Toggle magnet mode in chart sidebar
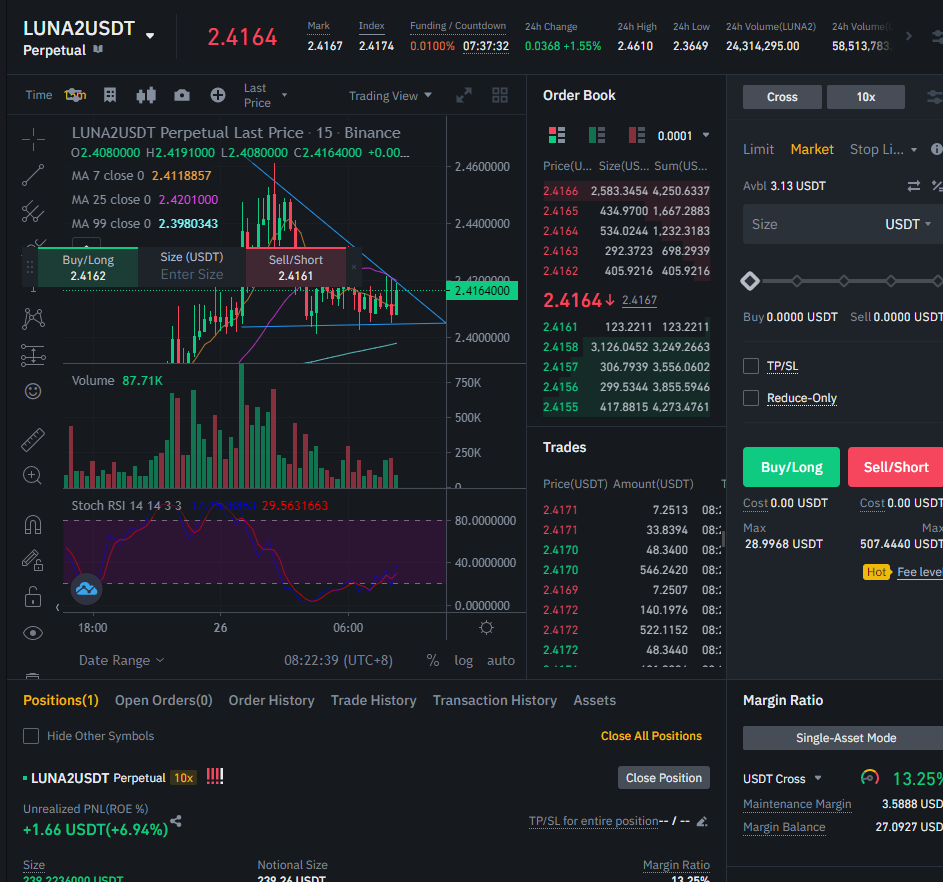The image size is (943, 882). 33,524
